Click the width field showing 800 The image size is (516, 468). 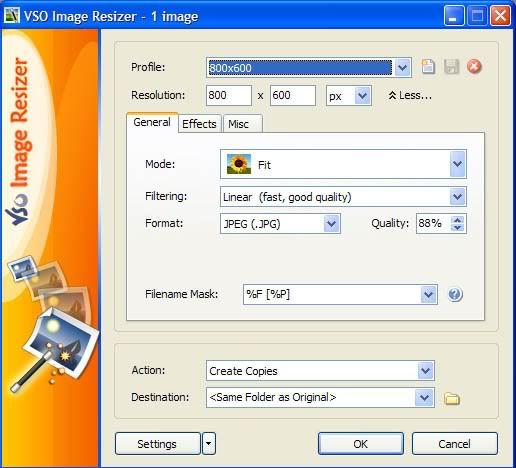click(229, 96)
